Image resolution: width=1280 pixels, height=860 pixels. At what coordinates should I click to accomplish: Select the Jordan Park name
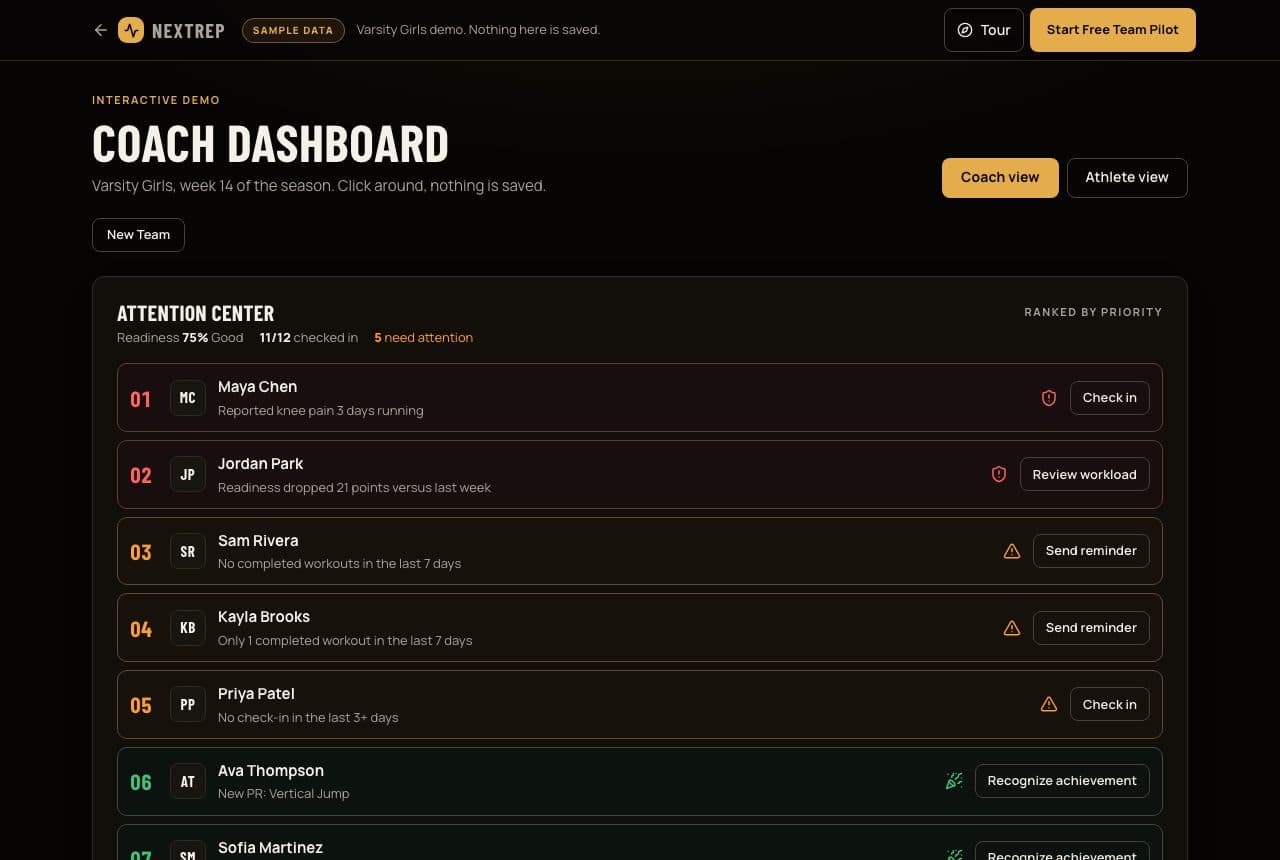pos(261,464)
